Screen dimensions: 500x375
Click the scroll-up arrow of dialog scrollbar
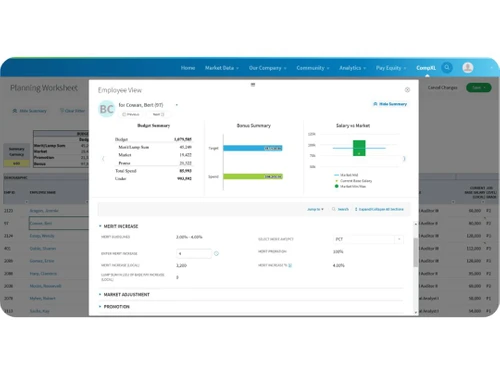coord(416,224)
